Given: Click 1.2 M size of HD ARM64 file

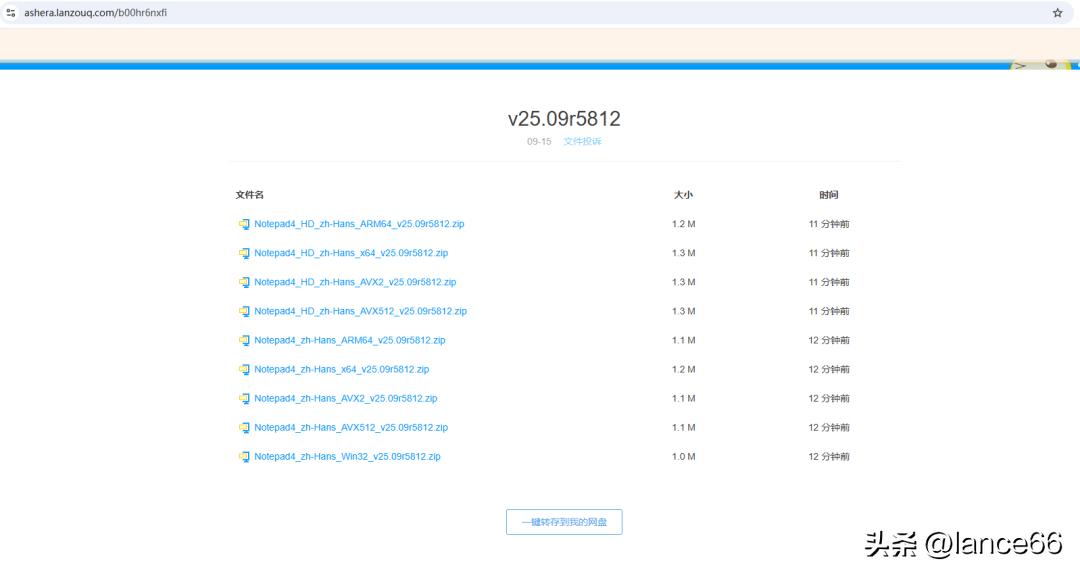Looking at the screenshot, I should coord(683,224).
